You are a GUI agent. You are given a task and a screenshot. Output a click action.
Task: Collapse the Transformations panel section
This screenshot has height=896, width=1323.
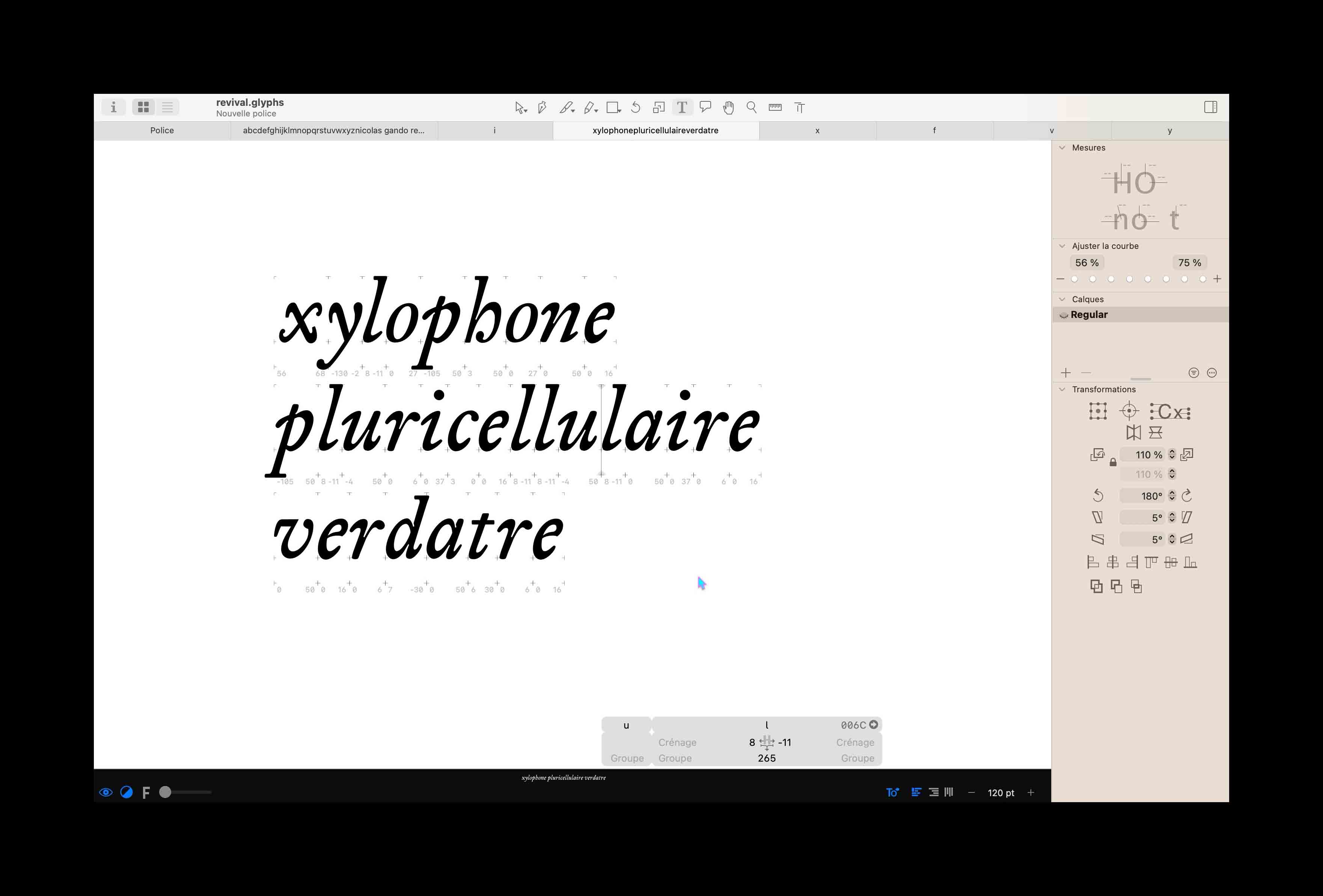(x=1062, y=389)
